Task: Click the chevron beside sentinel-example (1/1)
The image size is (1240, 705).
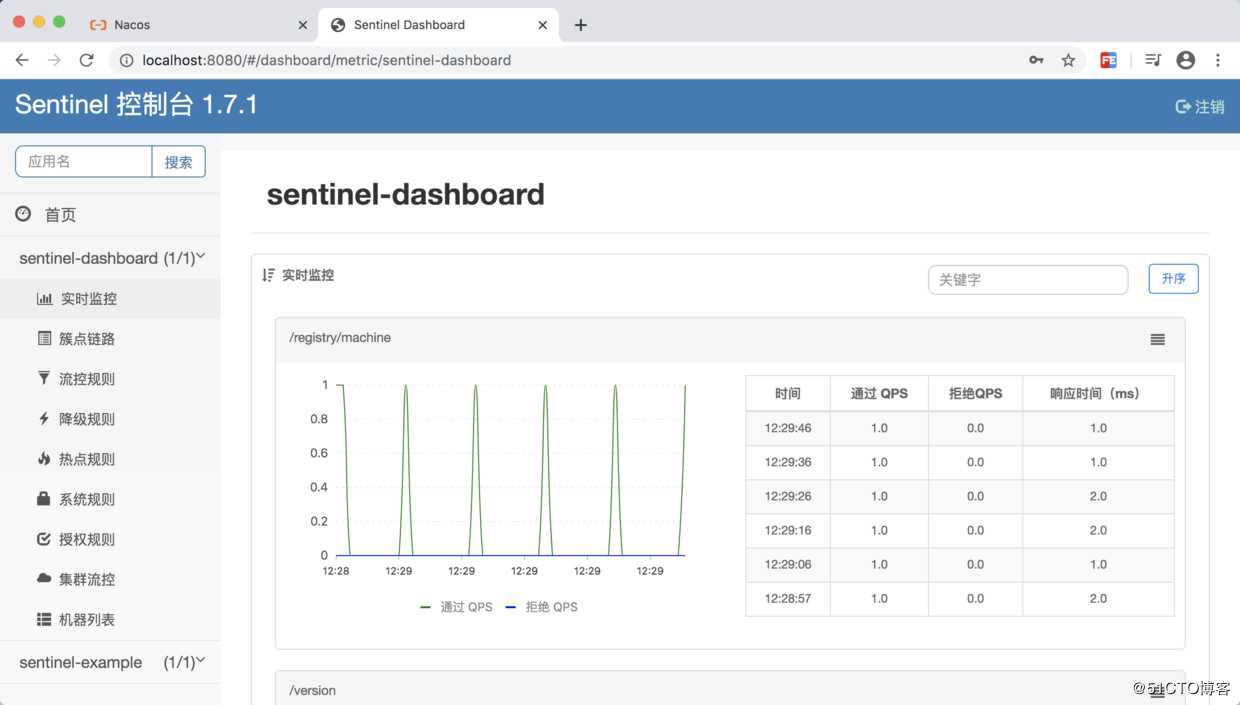Action: [x=201, y=661]
